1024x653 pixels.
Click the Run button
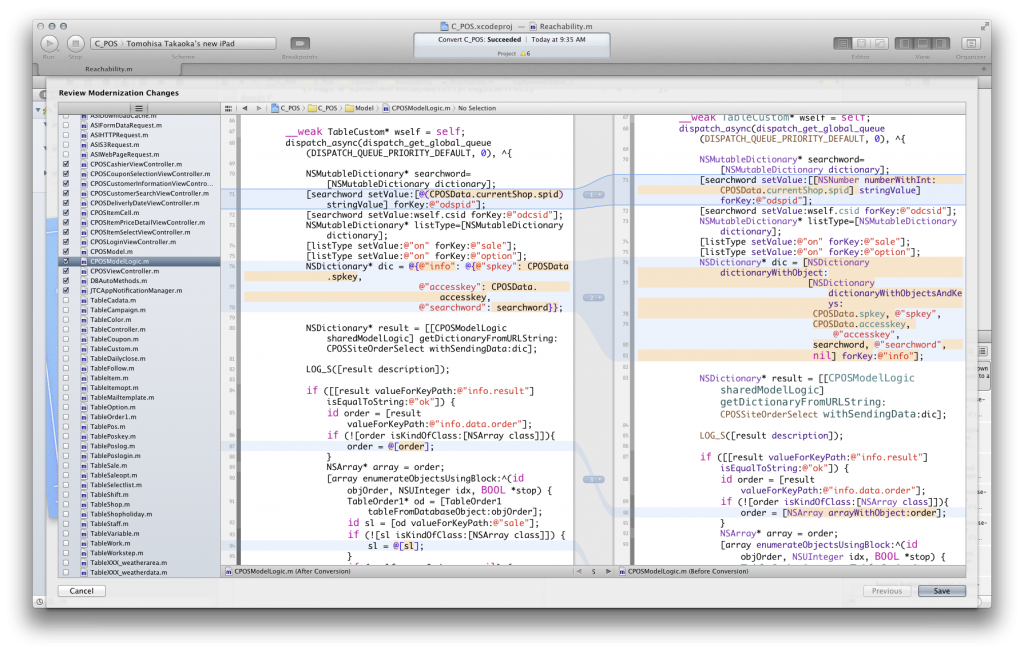click(x=48, y=43)
